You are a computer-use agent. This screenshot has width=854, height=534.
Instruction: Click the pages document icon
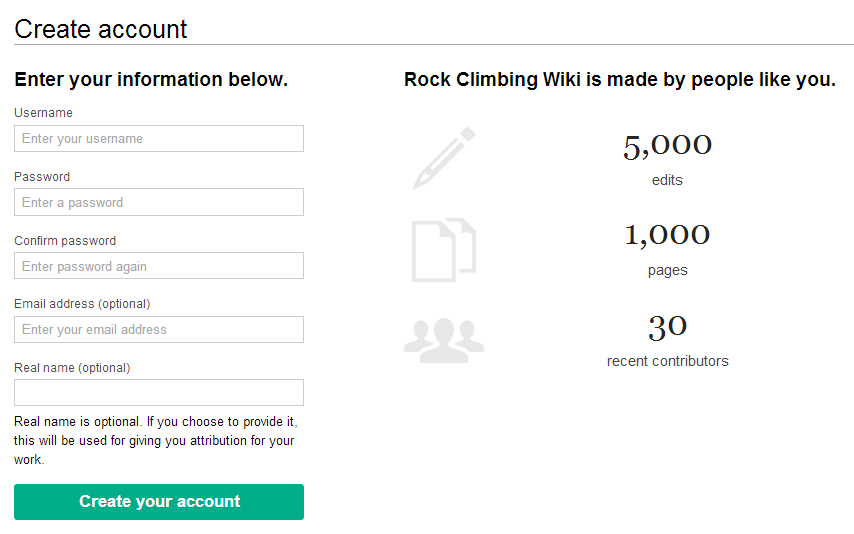(x=443, y=250)
